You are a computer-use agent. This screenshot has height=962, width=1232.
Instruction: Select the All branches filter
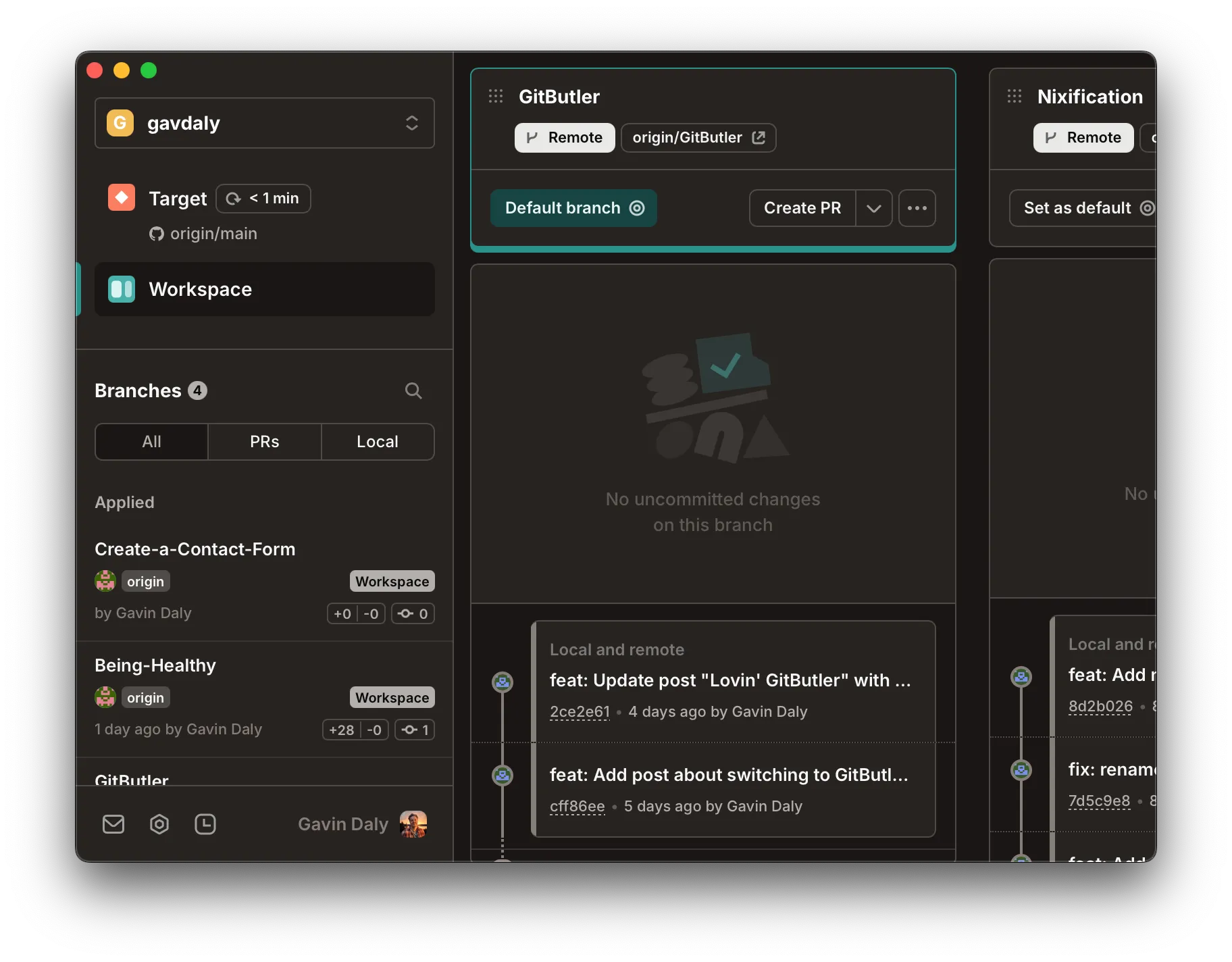151,442
